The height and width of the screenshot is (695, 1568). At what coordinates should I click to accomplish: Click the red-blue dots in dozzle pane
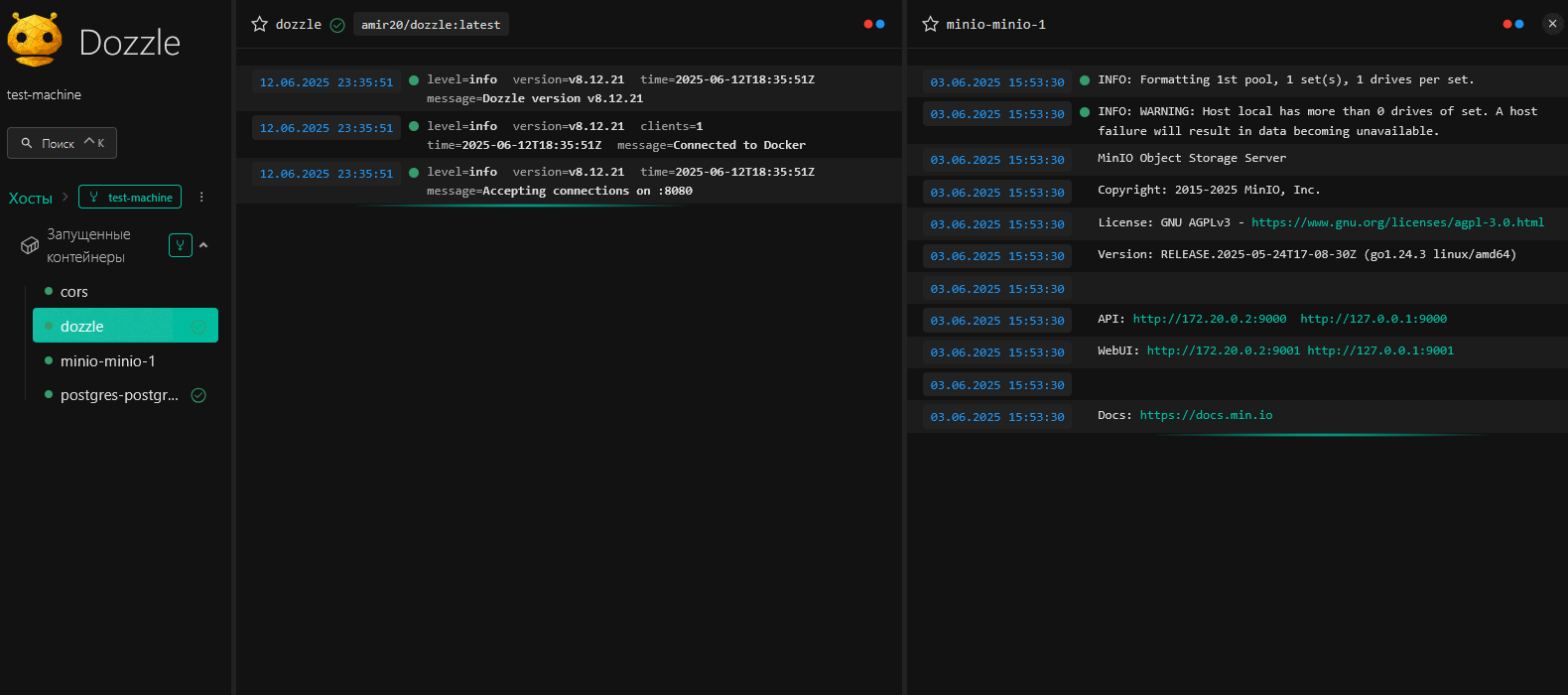coord(874,24)
